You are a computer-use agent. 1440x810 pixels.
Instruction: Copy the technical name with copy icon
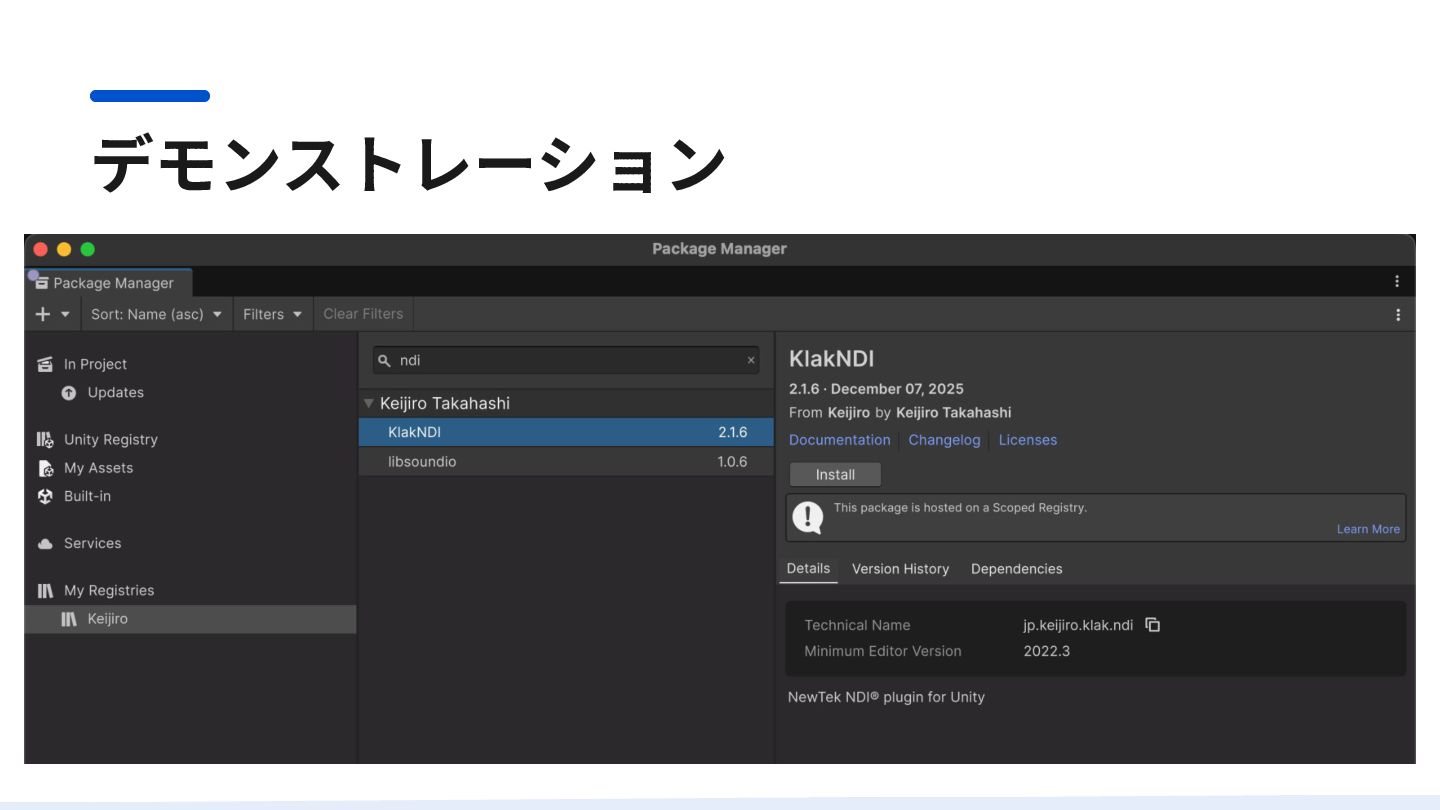point(1152,624)
